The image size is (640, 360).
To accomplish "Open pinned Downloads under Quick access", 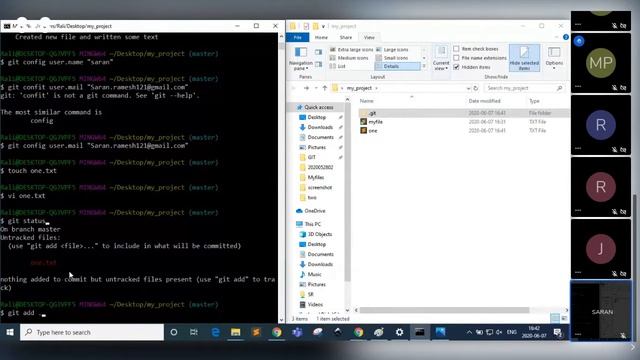I will [x=320, y=127].
